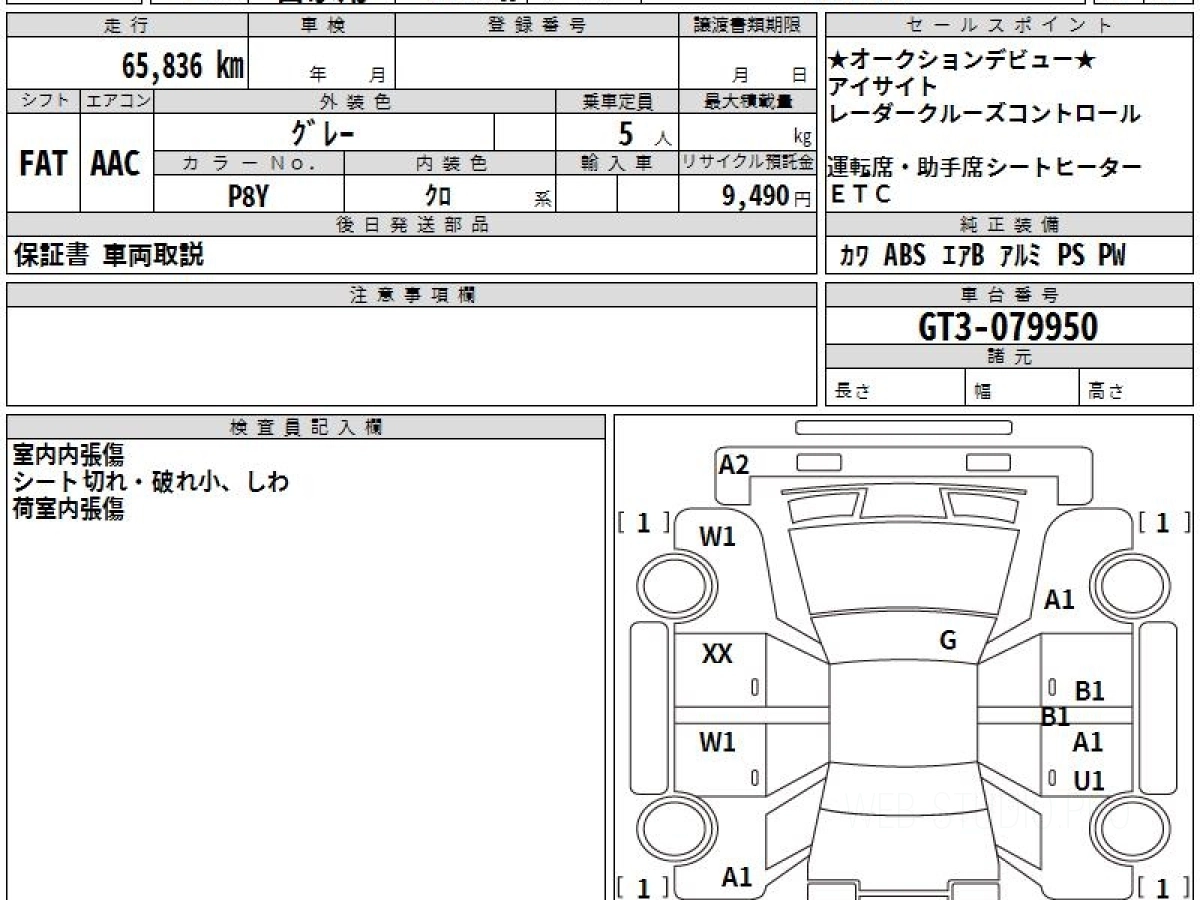Click the 長さ dimension label

(x=853, y=392)
